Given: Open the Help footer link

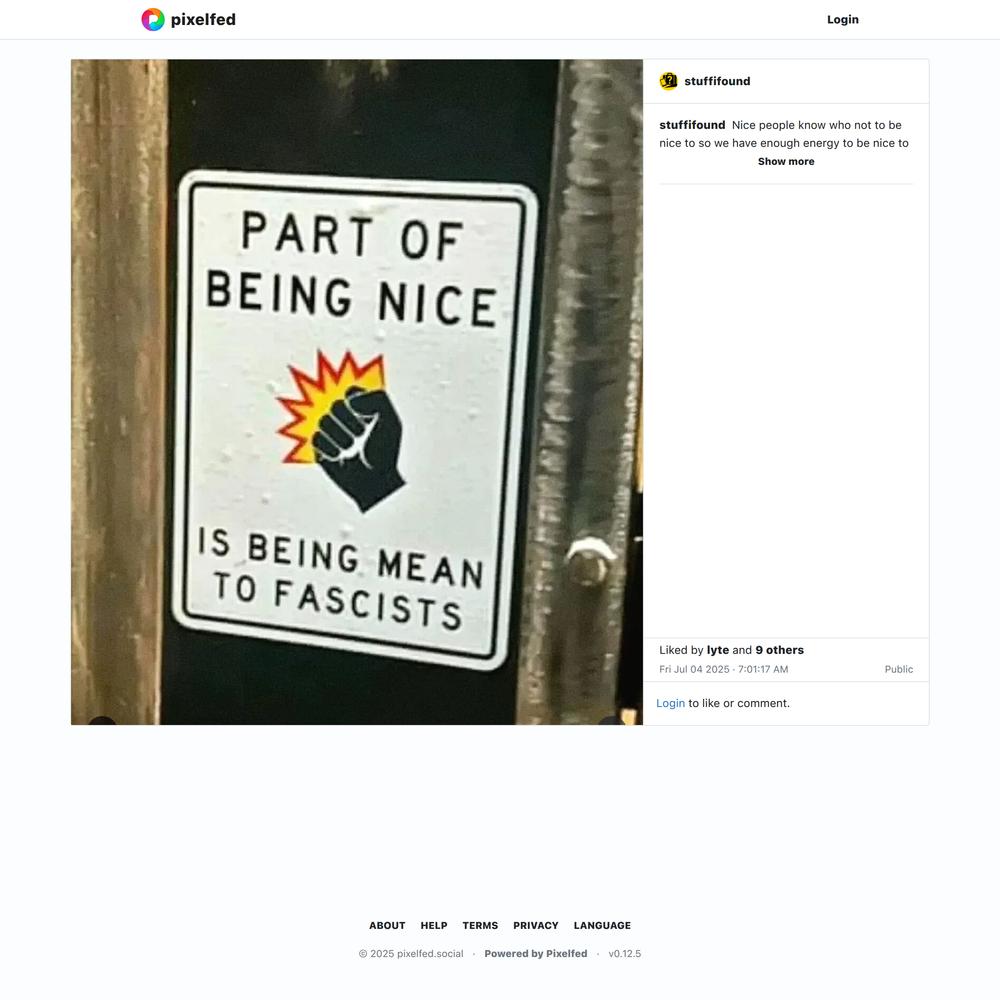Looking at the screenshot, I should pyautogui.click(x=434, y=925).
